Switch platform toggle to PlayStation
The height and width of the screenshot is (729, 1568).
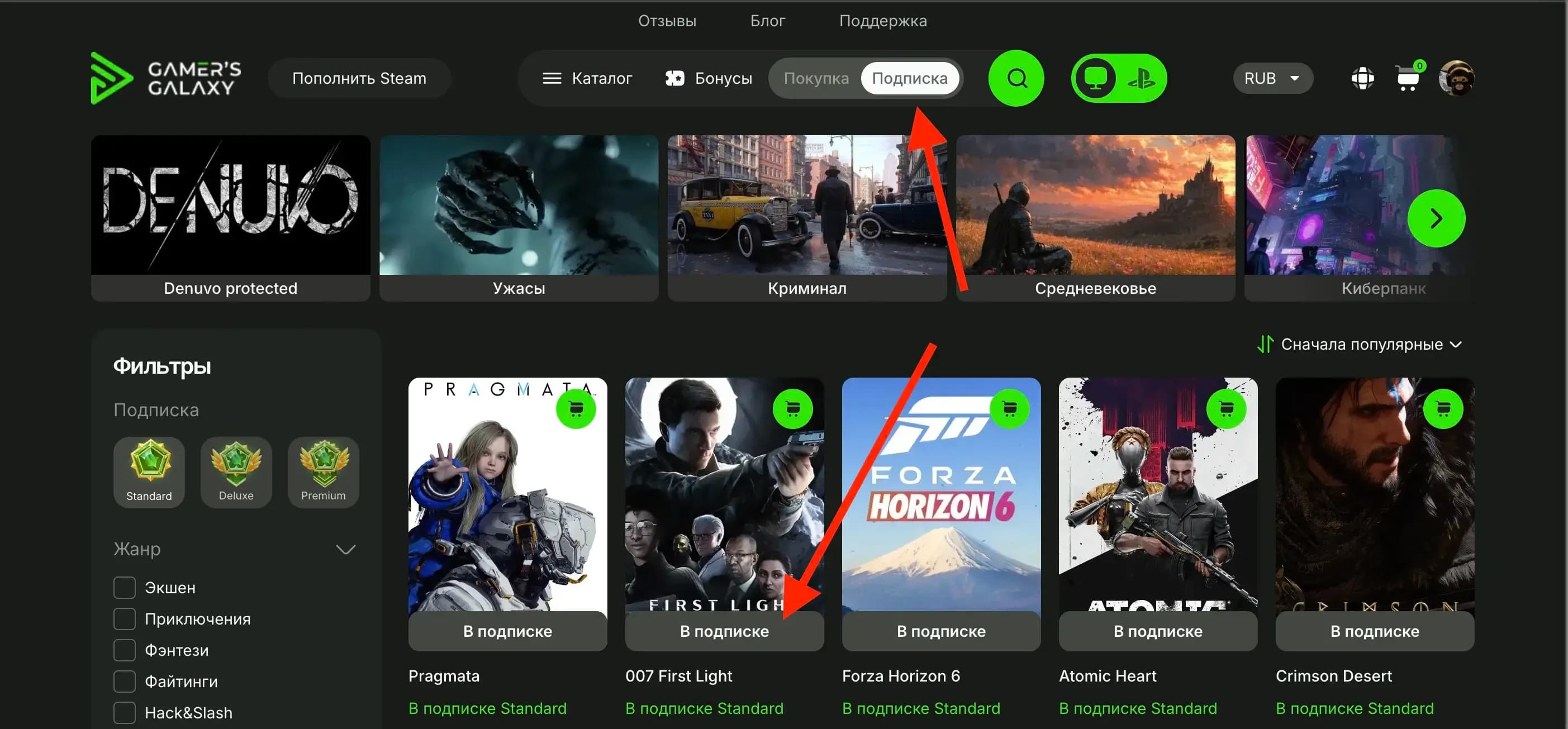1141,79
